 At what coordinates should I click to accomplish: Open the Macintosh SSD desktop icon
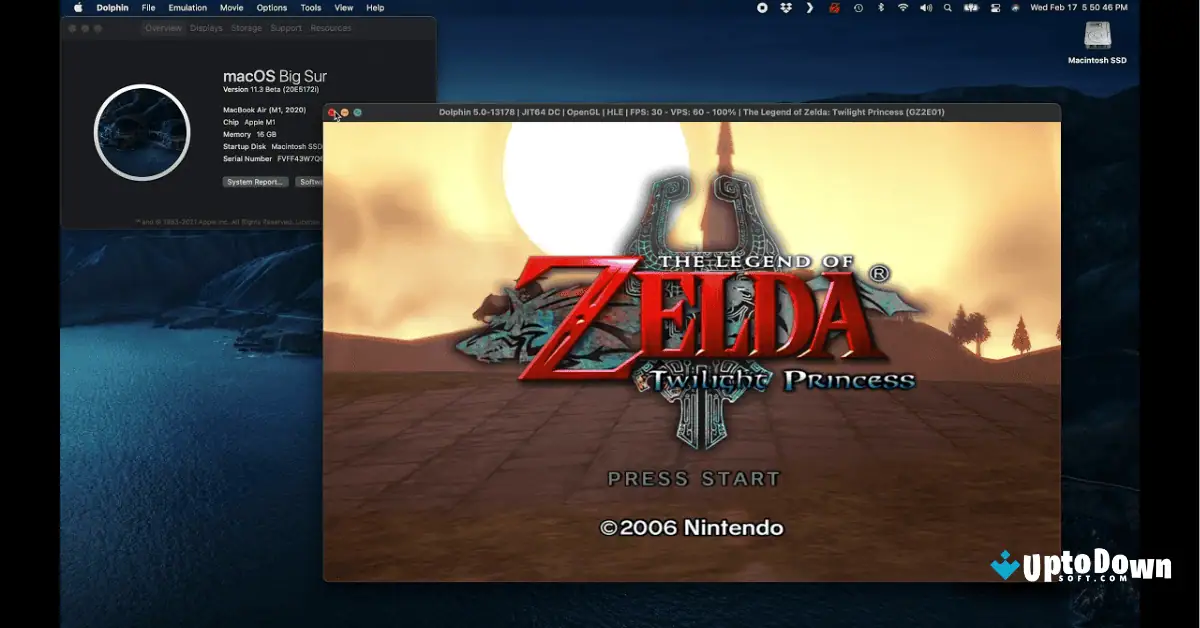point(1096,42)
